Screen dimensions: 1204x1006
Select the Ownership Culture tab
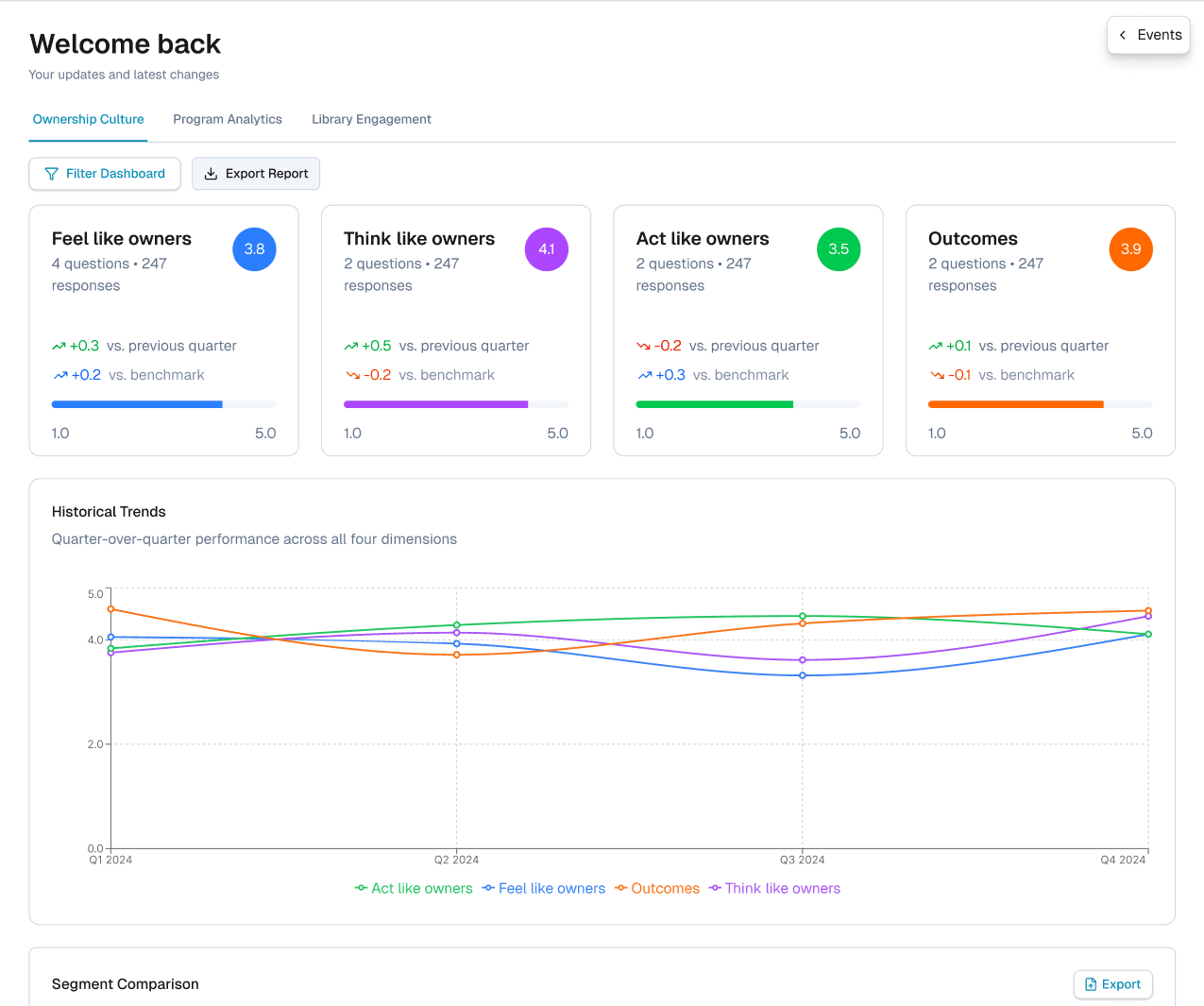[88, 119]
